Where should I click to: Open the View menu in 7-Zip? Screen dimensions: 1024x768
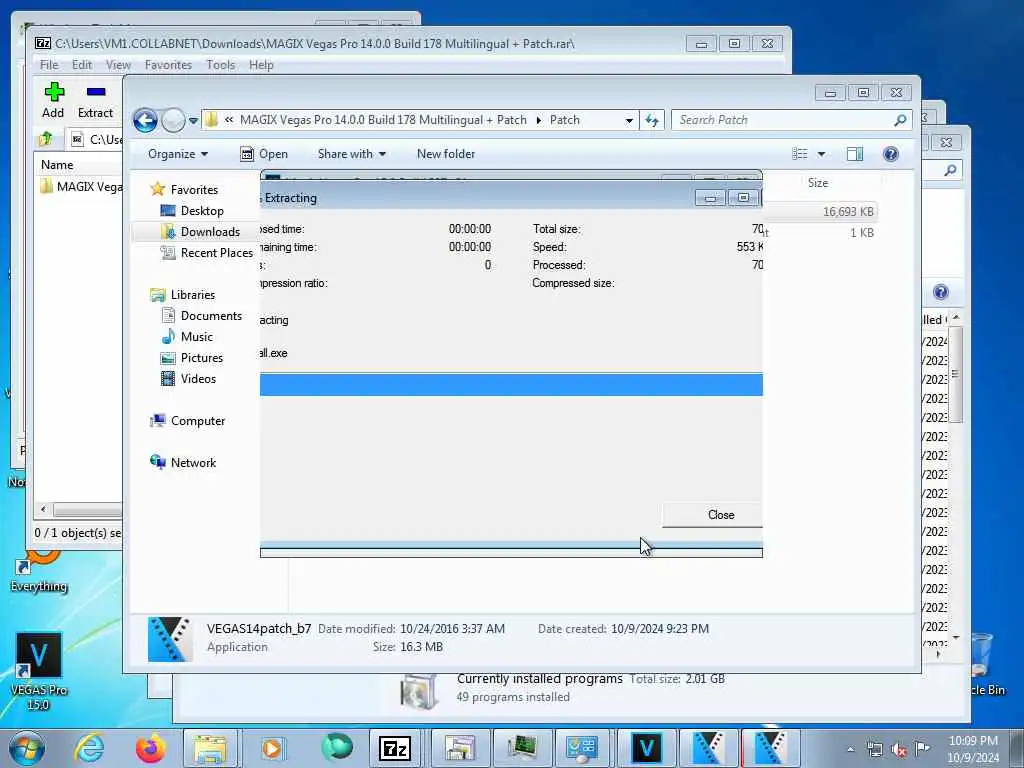[118, 65]
